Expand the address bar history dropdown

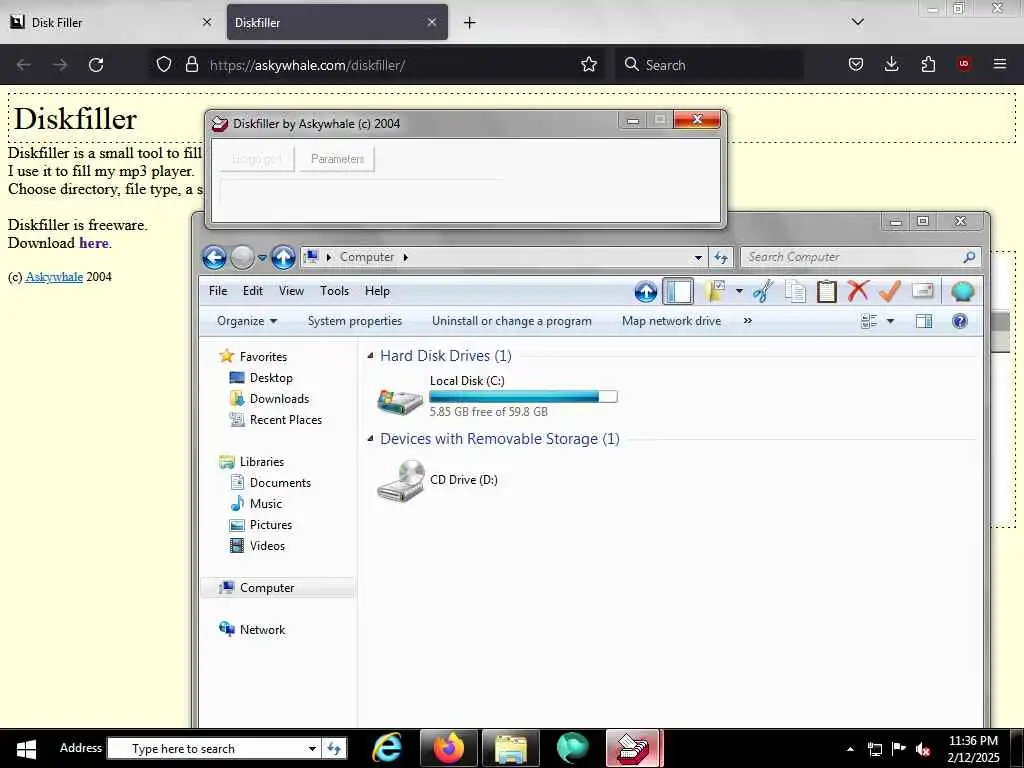(698, 258)
